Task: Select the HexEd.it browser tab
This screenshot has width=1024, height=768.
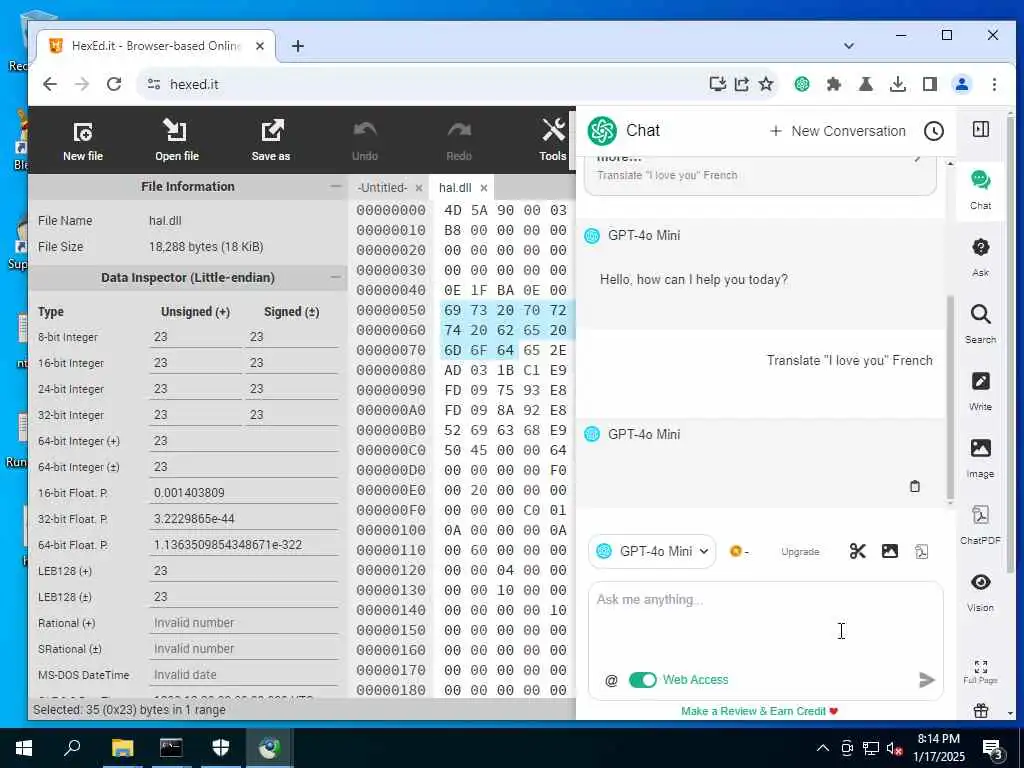Action: click(x=157, y=46)
